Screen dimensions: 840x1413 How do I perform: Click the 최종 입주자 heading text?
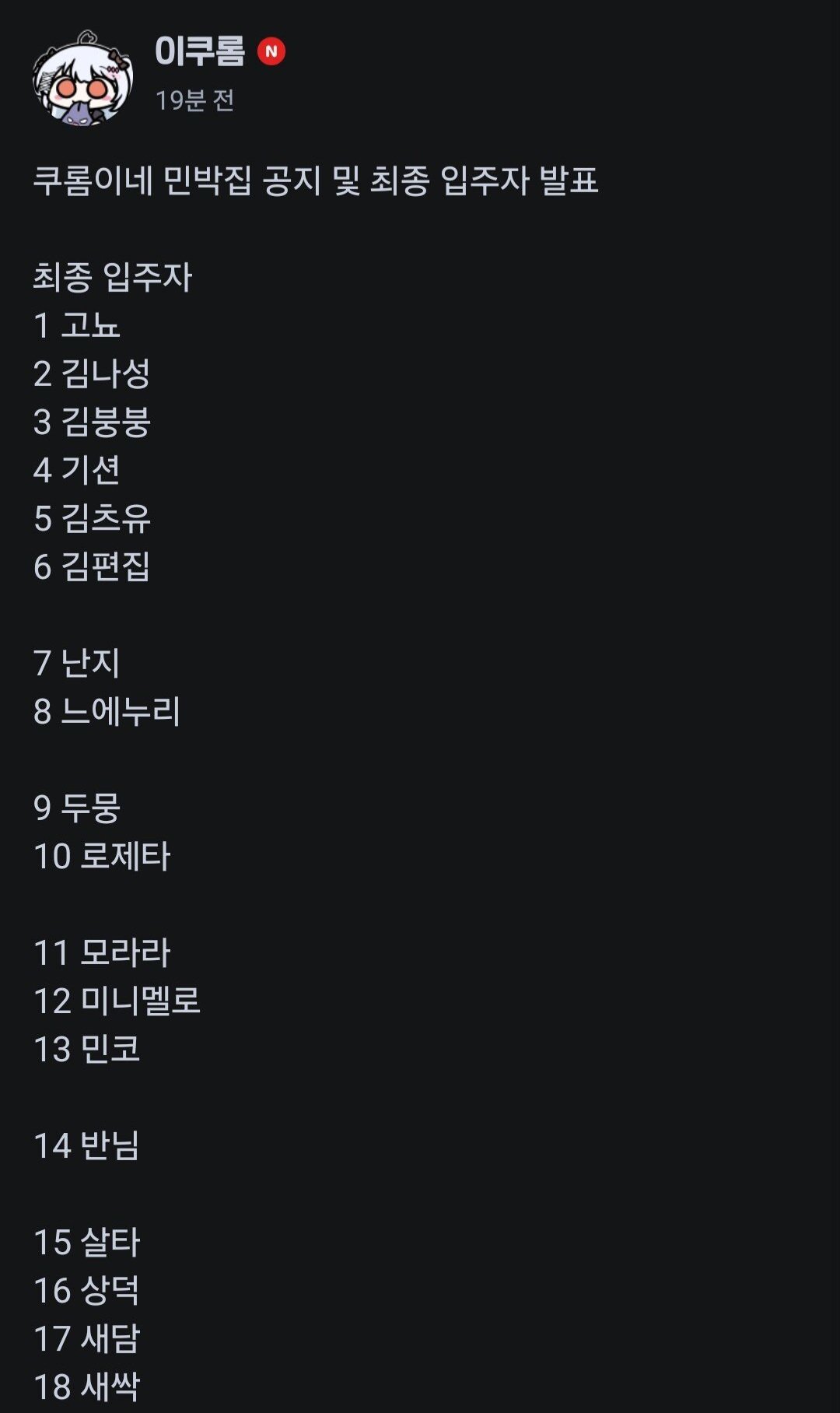point(112,277)
